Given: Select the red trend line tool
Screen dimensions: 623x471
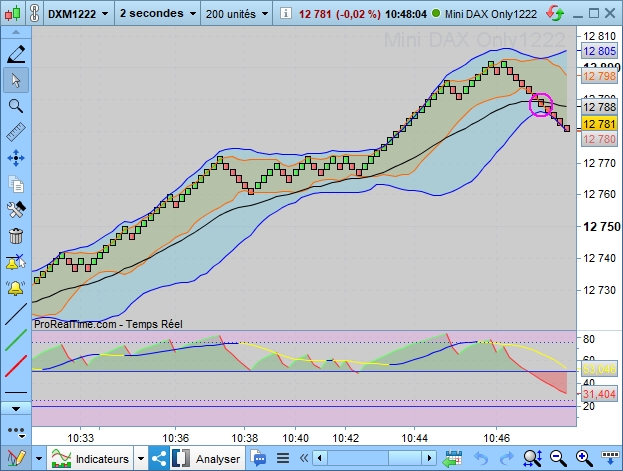Looking at the screenshot, I should [16, 366].
